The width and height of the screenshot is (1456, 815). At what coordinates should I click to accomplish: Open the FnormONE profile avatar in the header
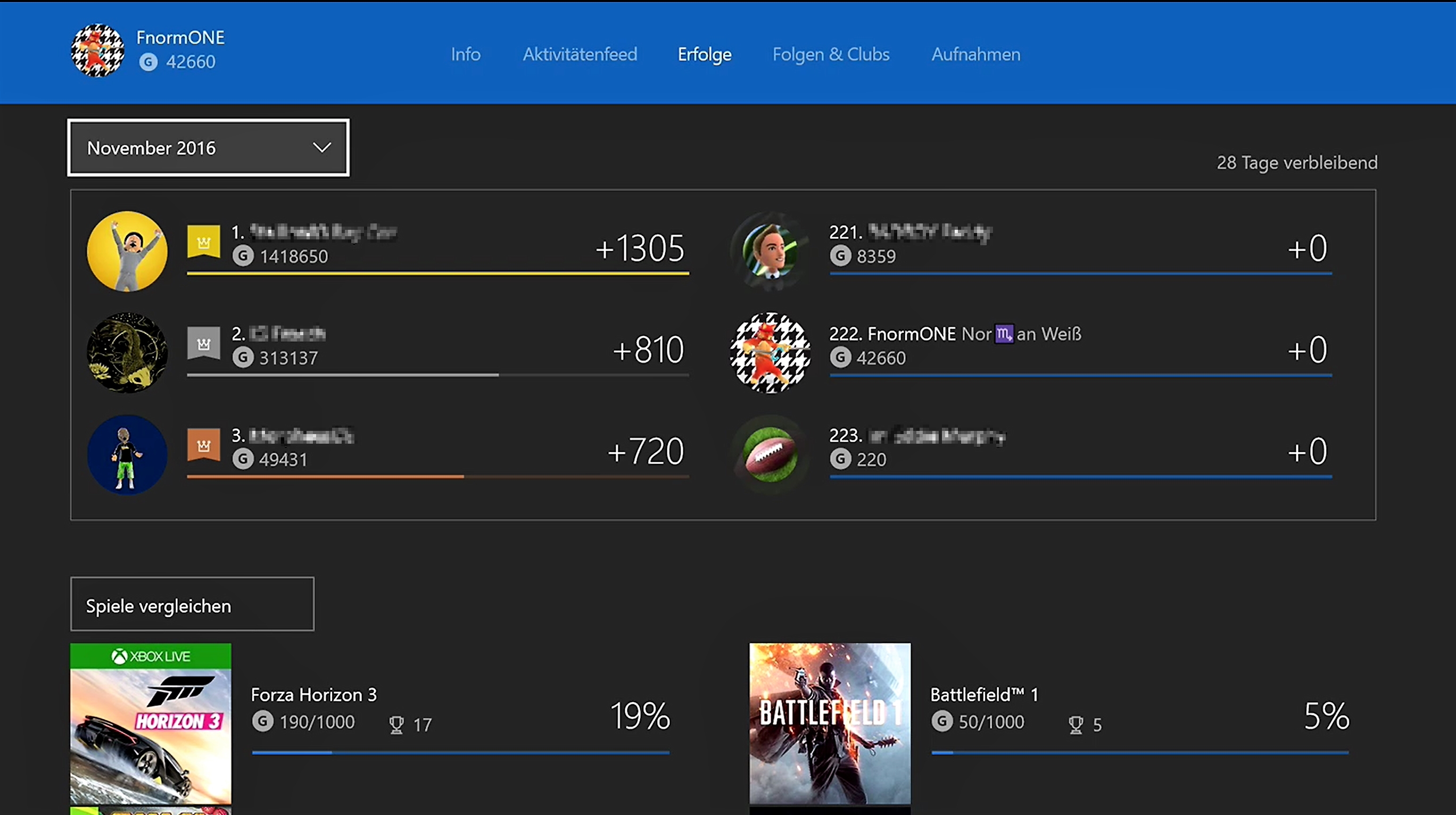coord(97,51)
